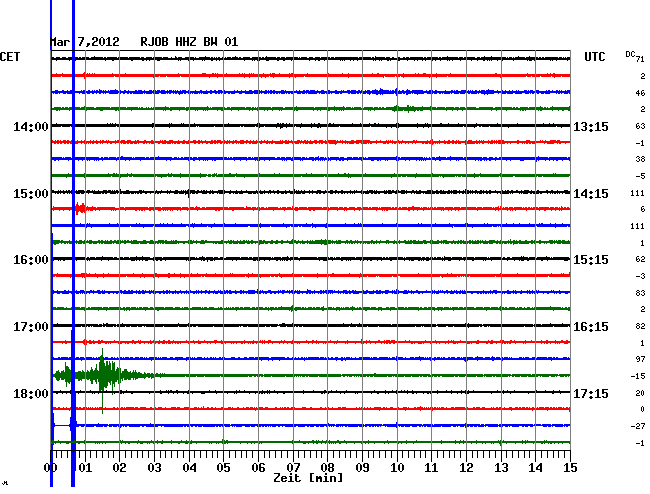Select the "13" minute tick label
Image resolution: width=650 pixels, height=494 pixels.
501,468
